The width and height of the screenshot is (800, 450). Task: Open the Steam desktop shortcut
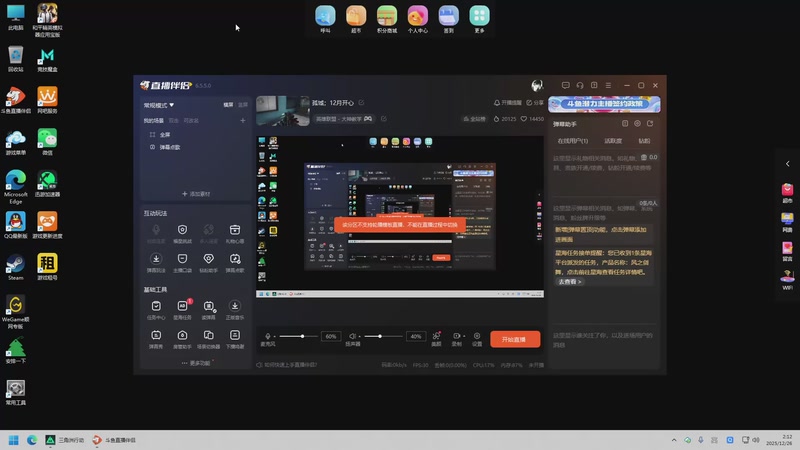point(16,267)
